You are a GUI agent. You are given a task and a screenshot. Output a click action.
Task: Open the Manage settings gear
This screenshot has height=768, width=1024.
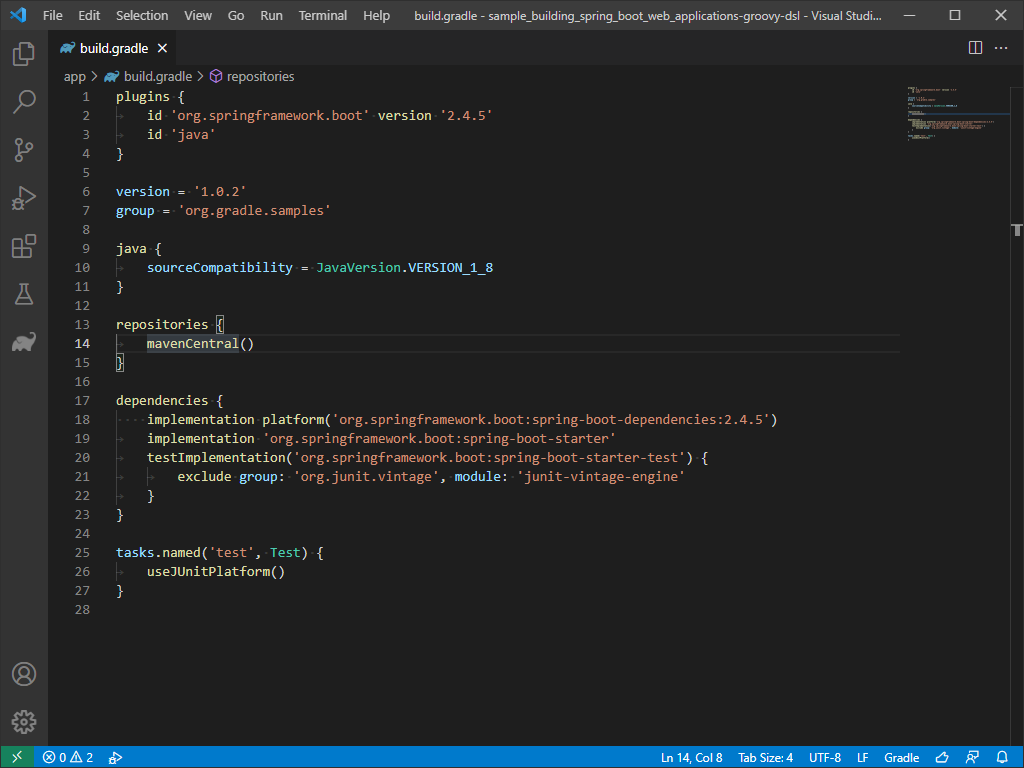point(24,722)
